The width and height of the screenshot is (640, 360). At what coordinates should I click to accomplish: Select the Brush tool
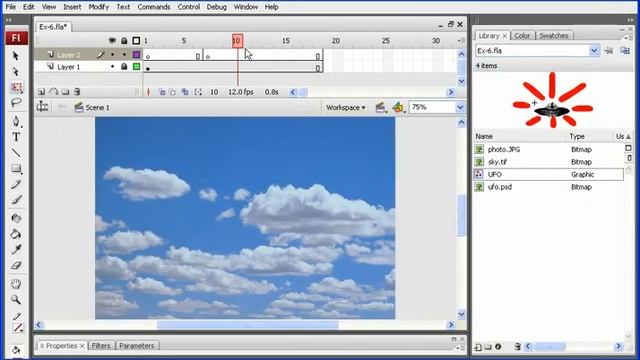(x=16, y=200)
